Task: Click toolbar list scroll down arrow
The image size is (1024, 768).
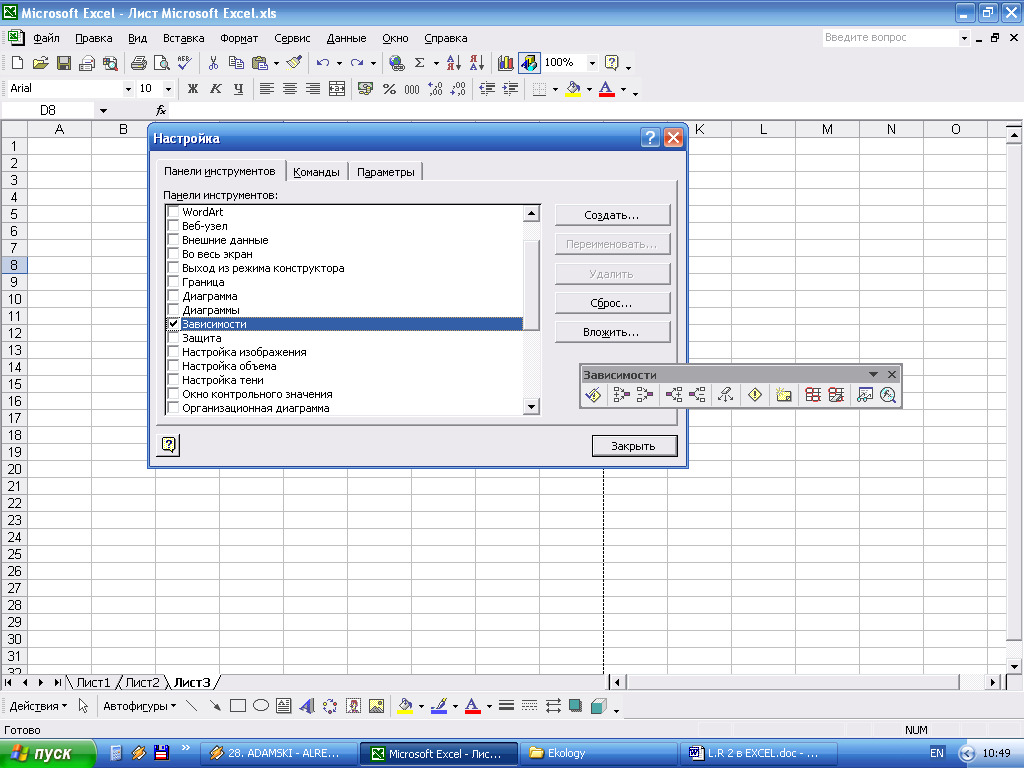Action: [532, 407]
